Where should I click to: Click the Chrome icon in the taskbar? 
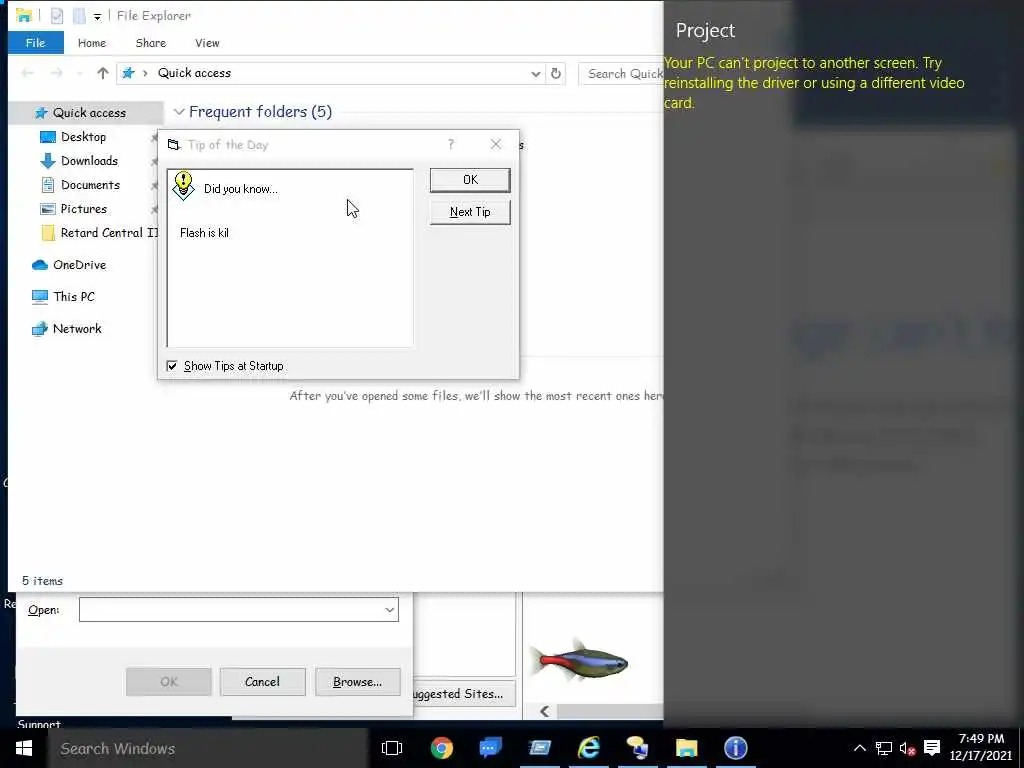pos(441,748)
